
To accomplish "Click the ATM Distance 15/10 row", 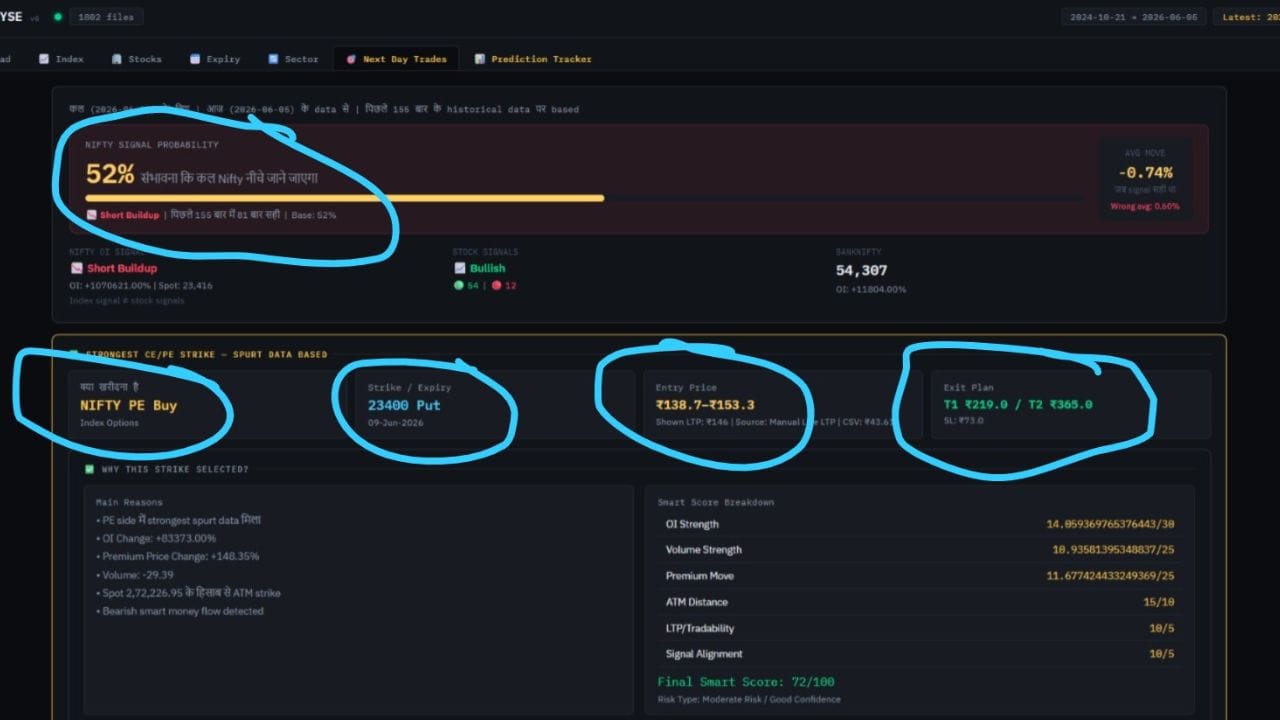I will tap(920, 602).
